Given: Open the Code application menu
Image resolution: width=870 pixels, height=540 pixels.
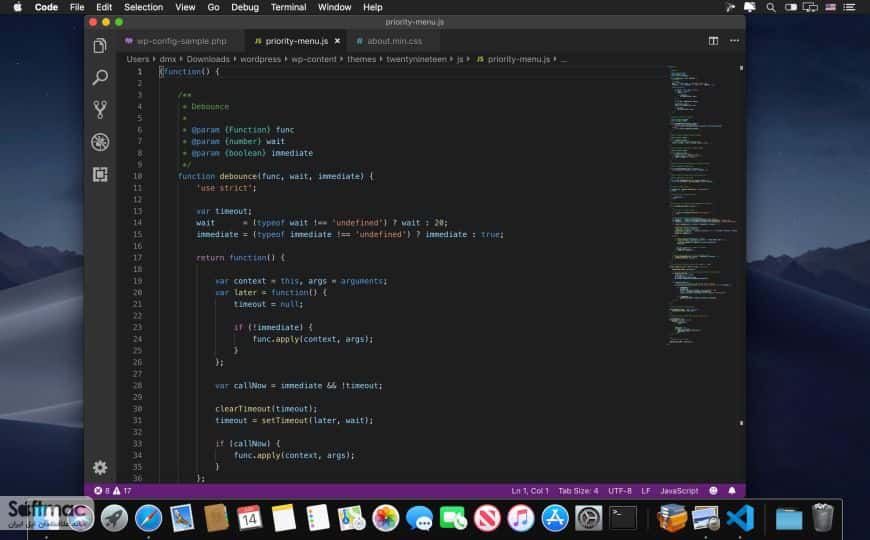Looking at the screenshot, I should coord(46,7).
